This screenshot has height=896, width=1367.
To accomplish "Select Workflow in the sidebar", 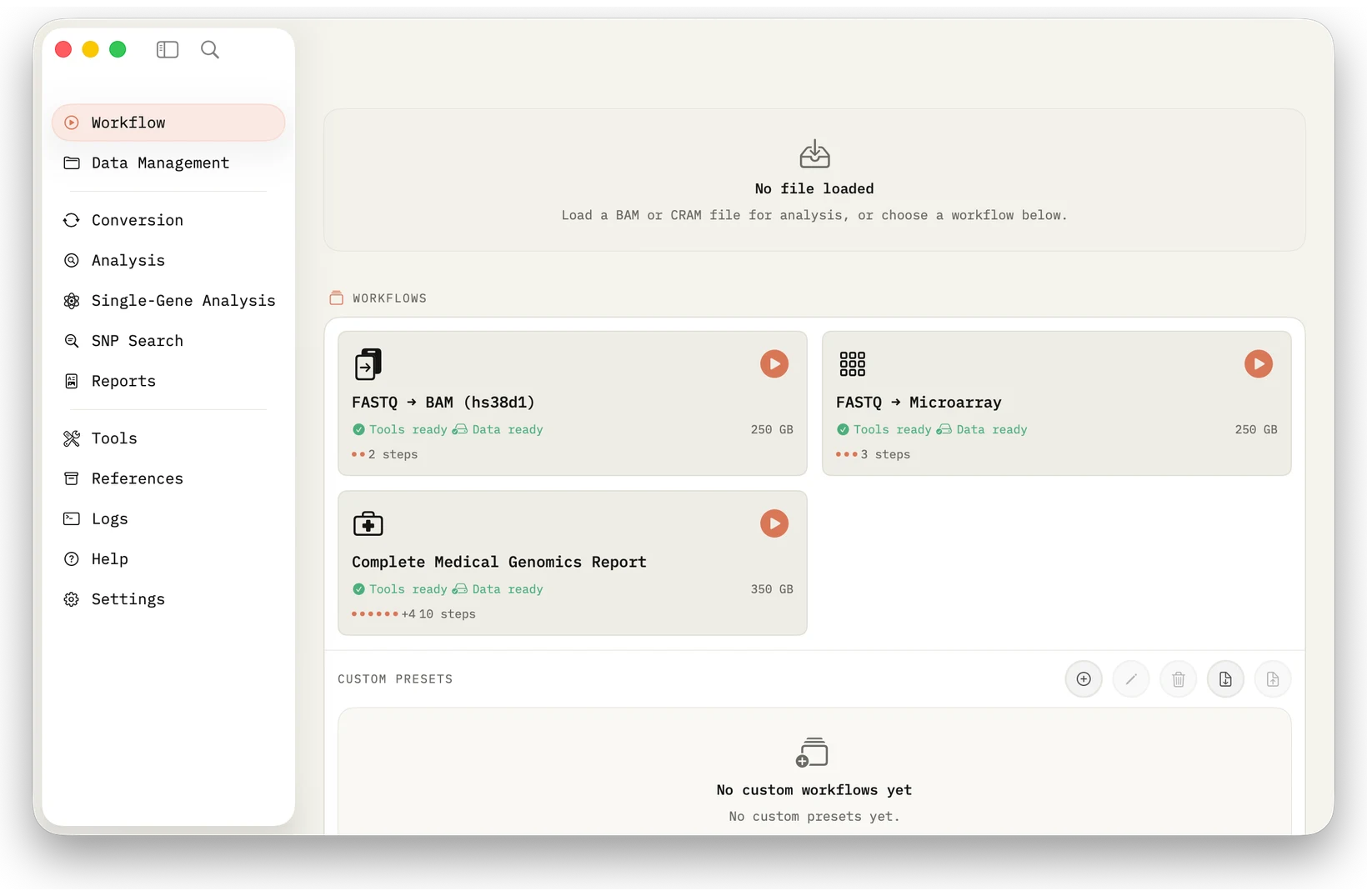I will point(168,123).
